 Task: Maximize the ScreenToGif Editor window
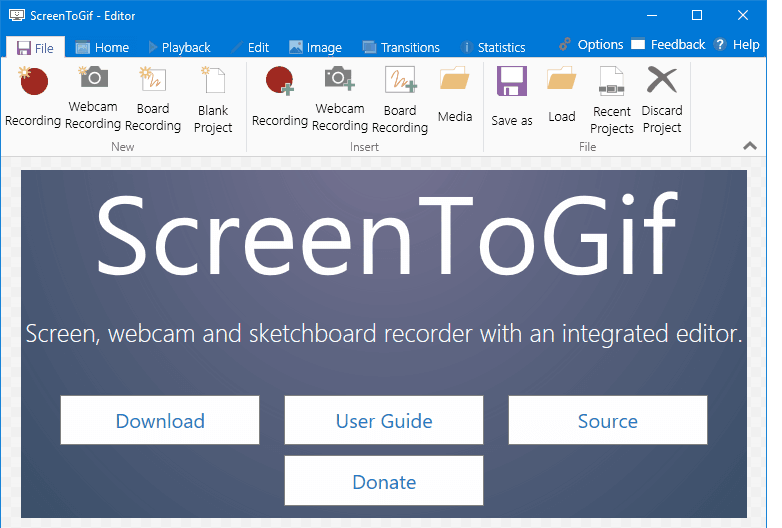point(697,15)
